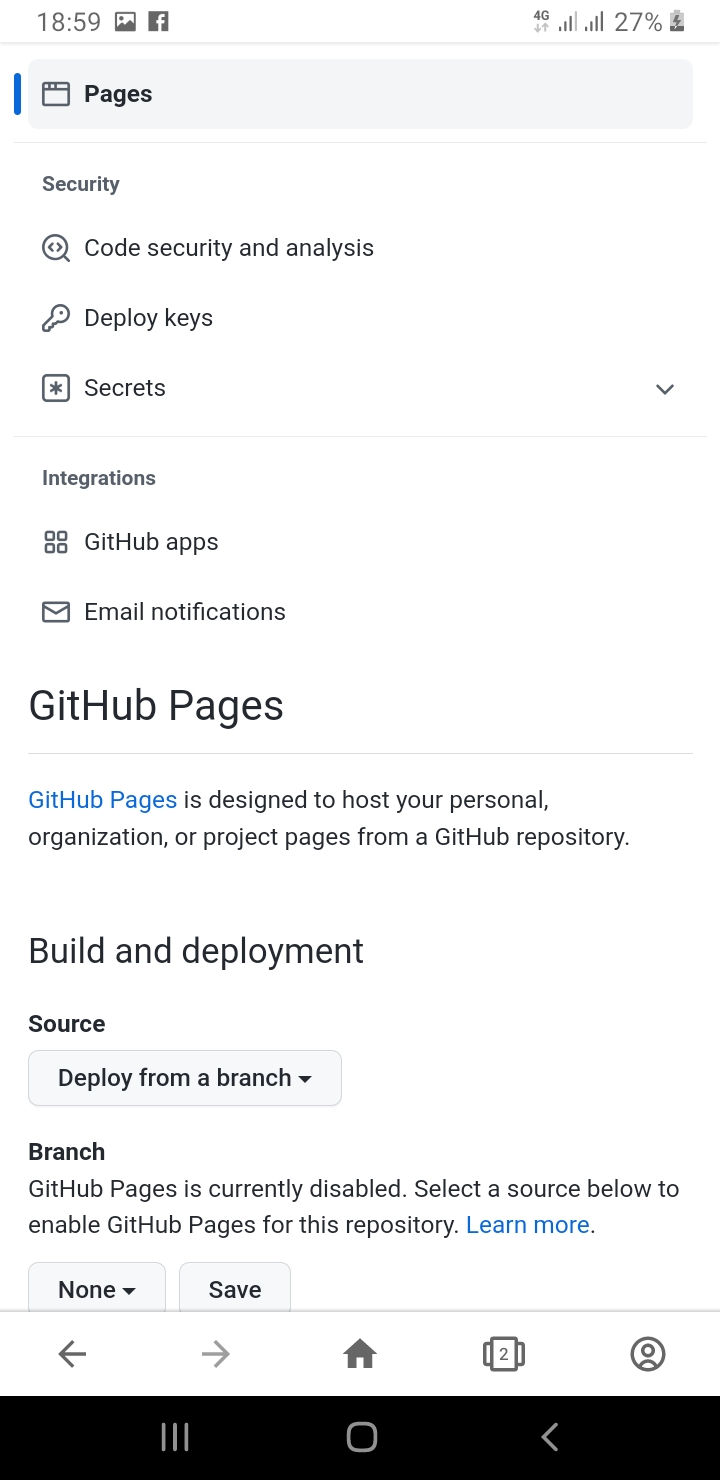Expand the Secrets section chevron

665,389
